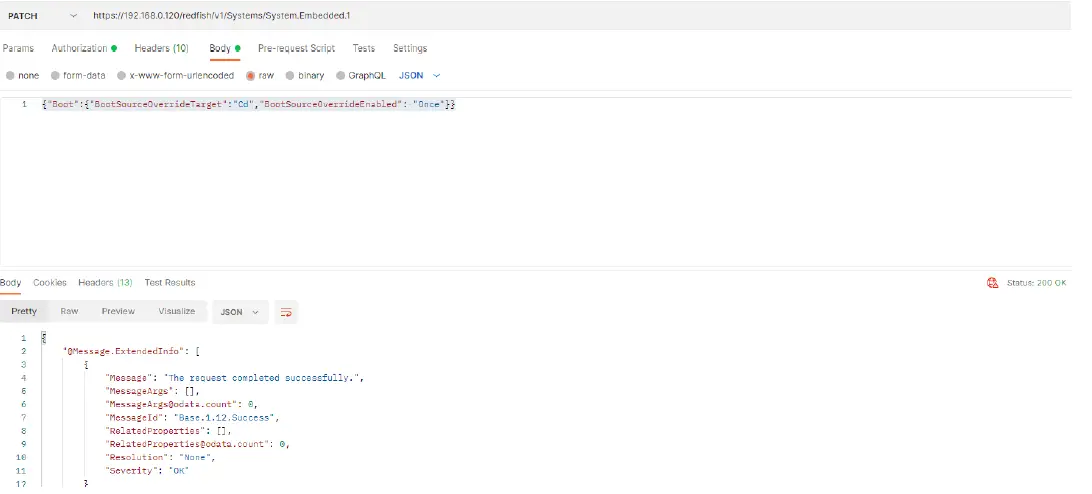This screenshot has height=494, width=1092.
Task: Open the Pre-request Script tab
Action: (x=296, y=48)
